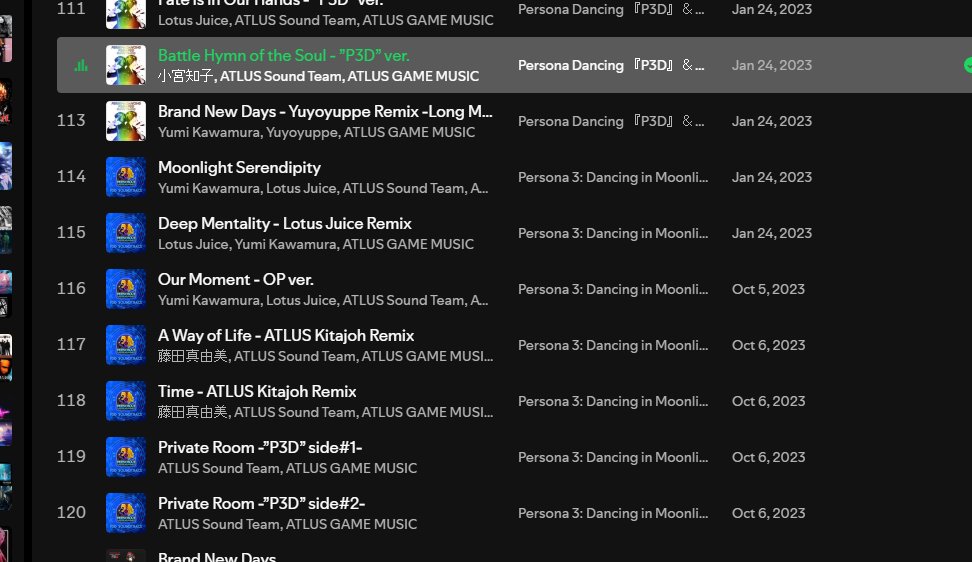This screenshot has height=562, width=972.
Task: Open album art for Brand New Days Yuyoyuppe Remix
Action: point(126,121)
